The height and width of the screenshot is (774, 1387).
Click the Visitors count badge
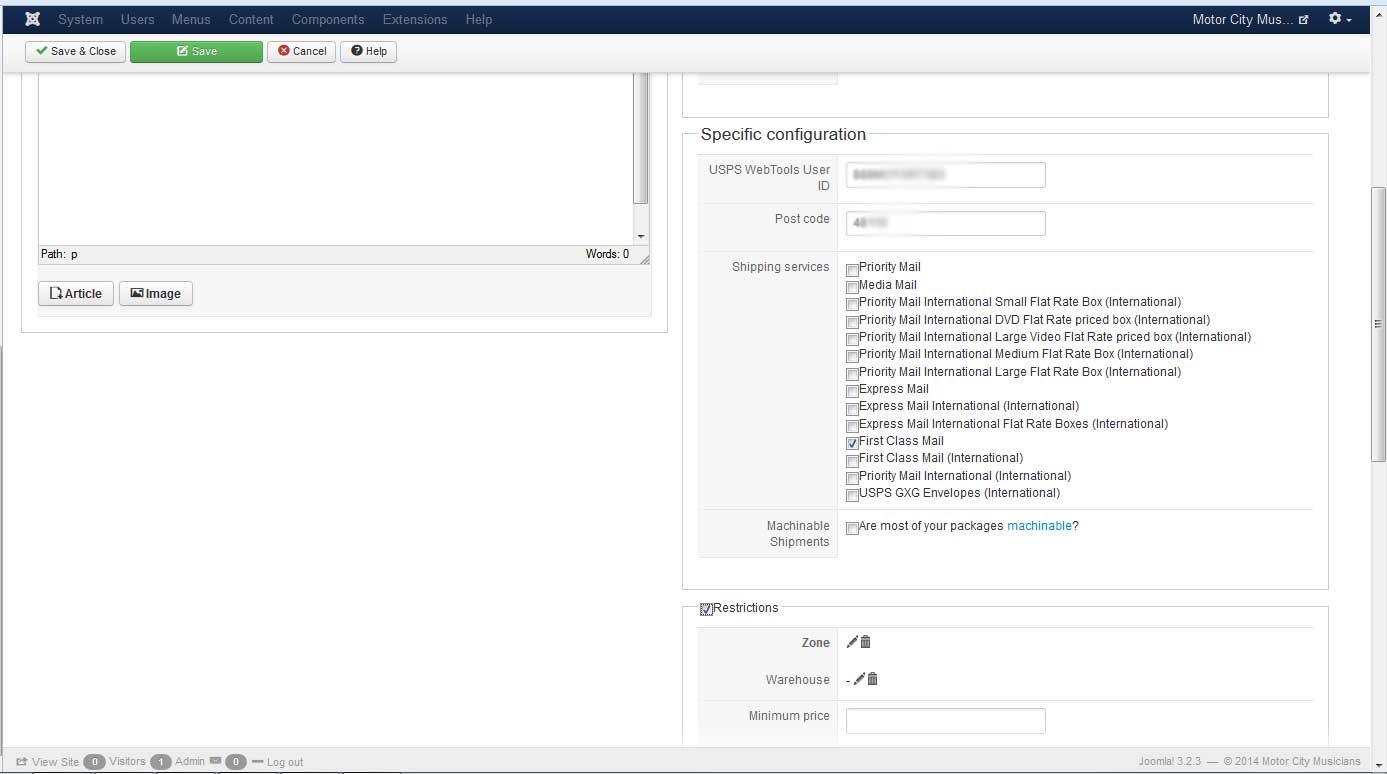[94, 762]
